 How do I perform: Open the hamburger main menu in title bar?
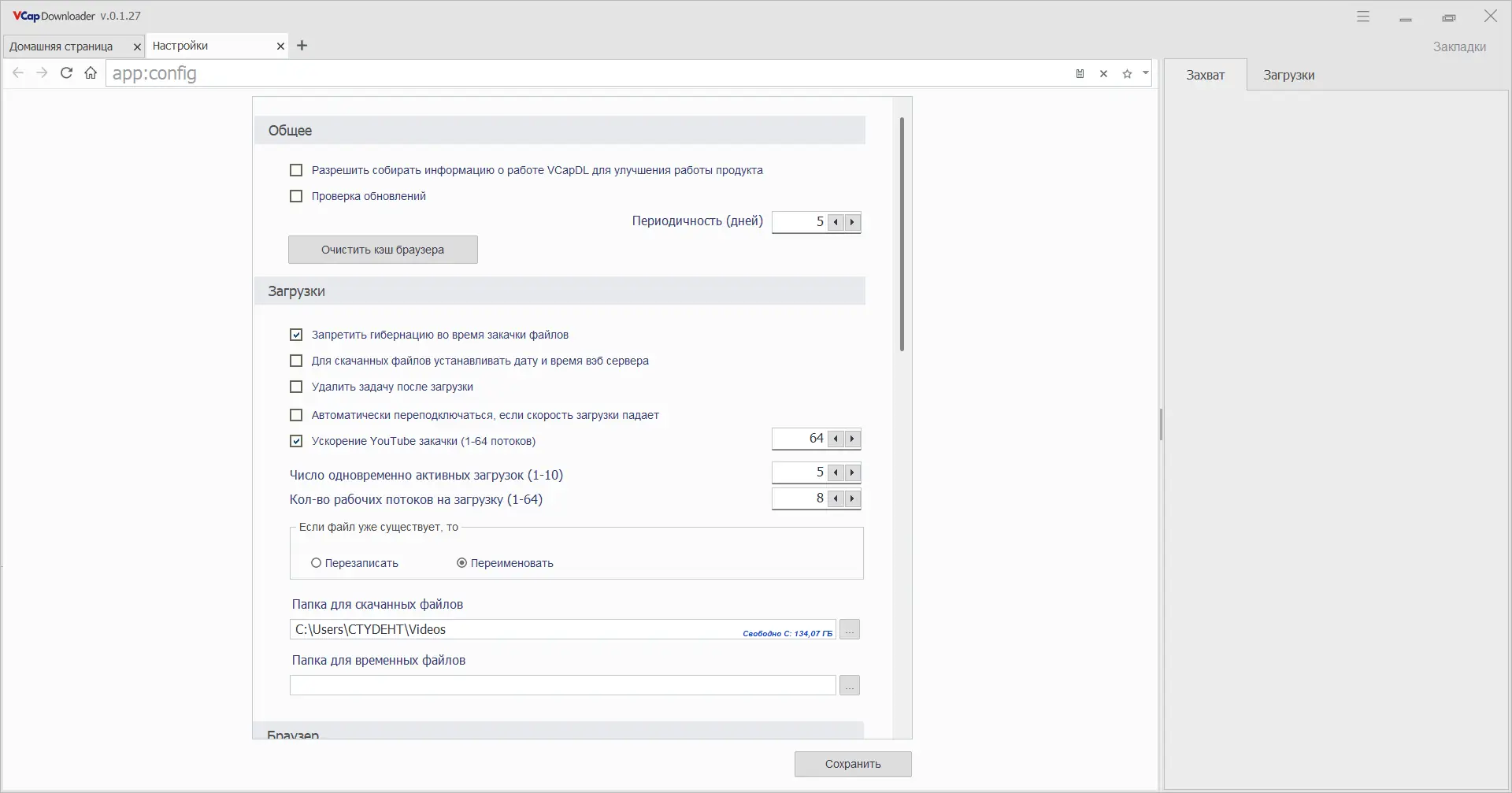point(1363,17)
